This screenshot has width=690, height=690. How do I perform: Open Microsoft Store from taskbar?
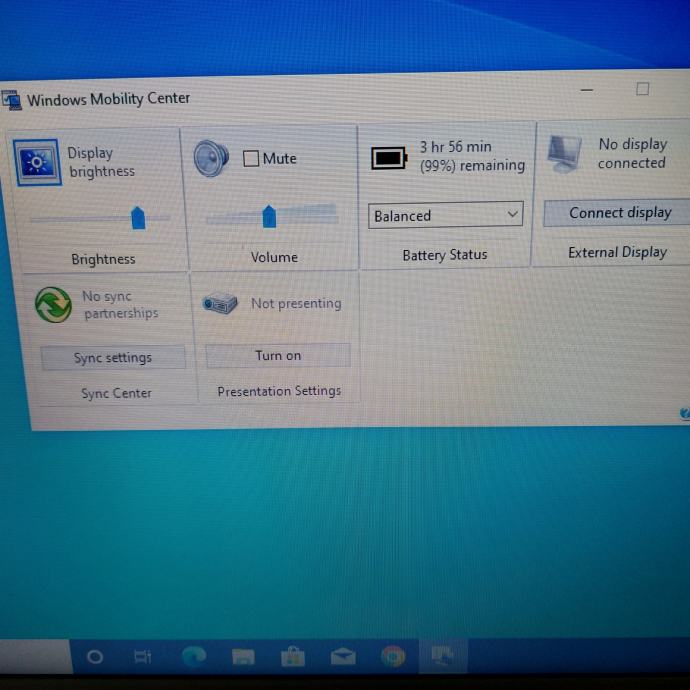coord(293,657)
